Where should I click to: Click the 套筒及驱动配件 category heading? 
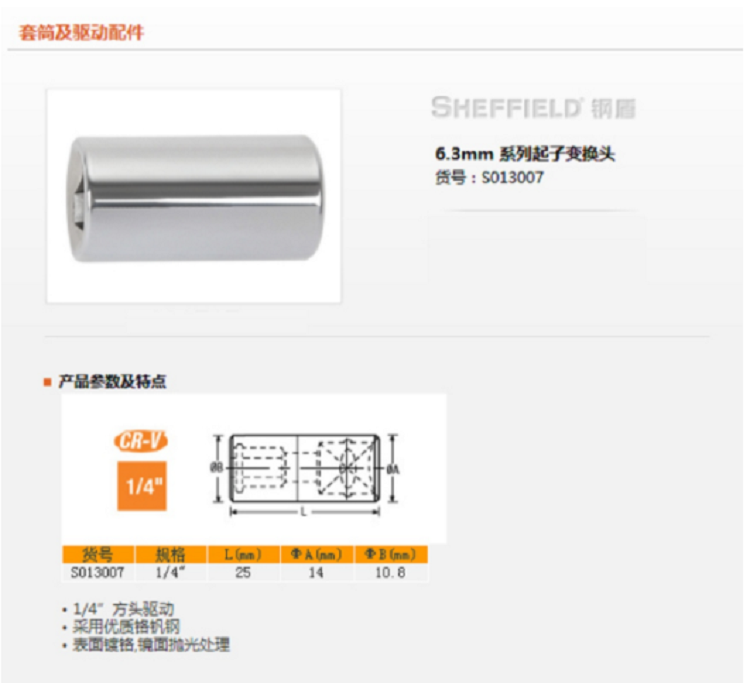point(81,33)
